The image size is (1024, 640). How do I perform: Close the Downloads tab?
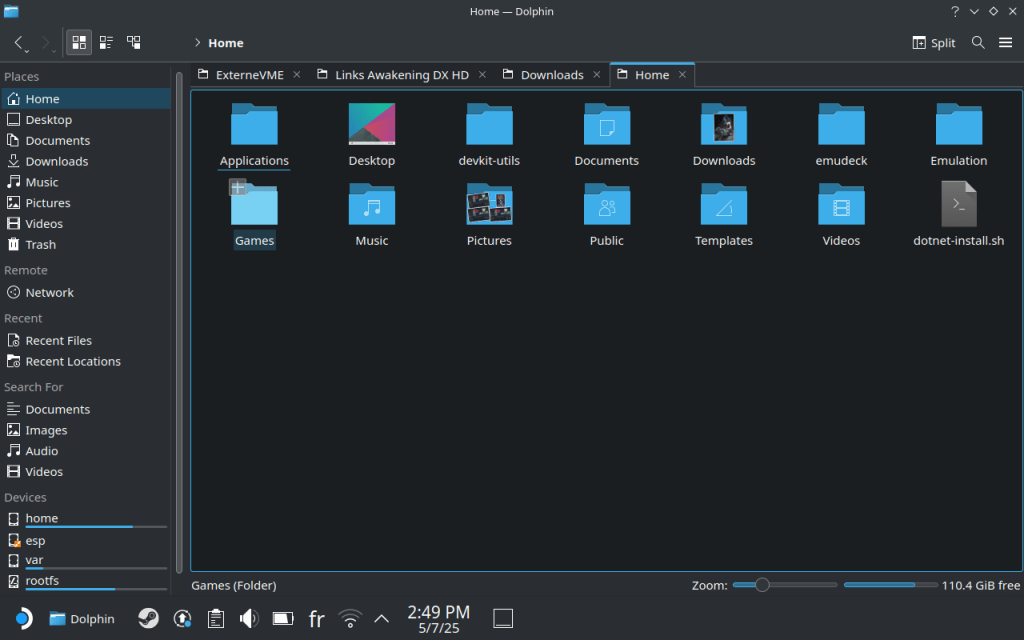(597, 75)
